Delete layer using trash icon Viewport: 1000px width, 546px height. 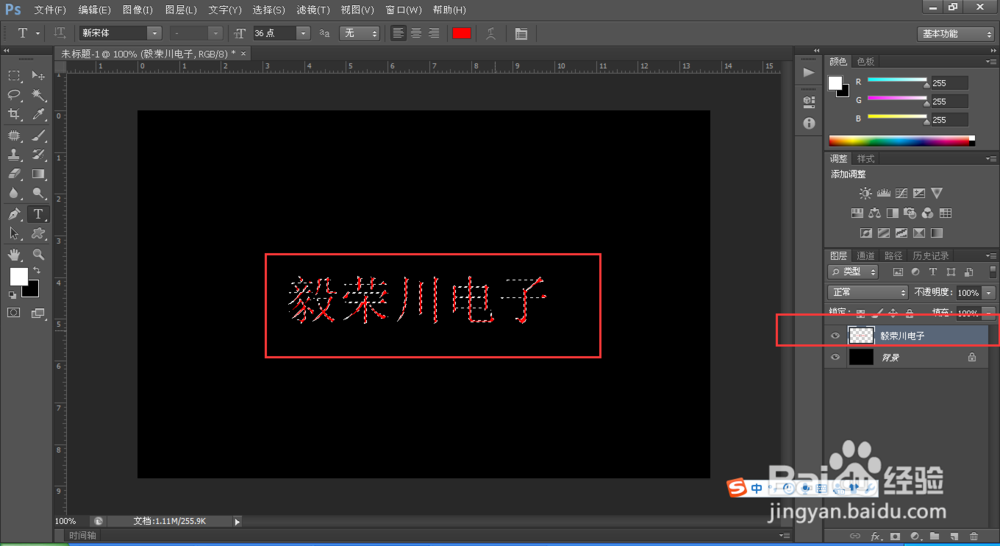[x=973, y=536]
